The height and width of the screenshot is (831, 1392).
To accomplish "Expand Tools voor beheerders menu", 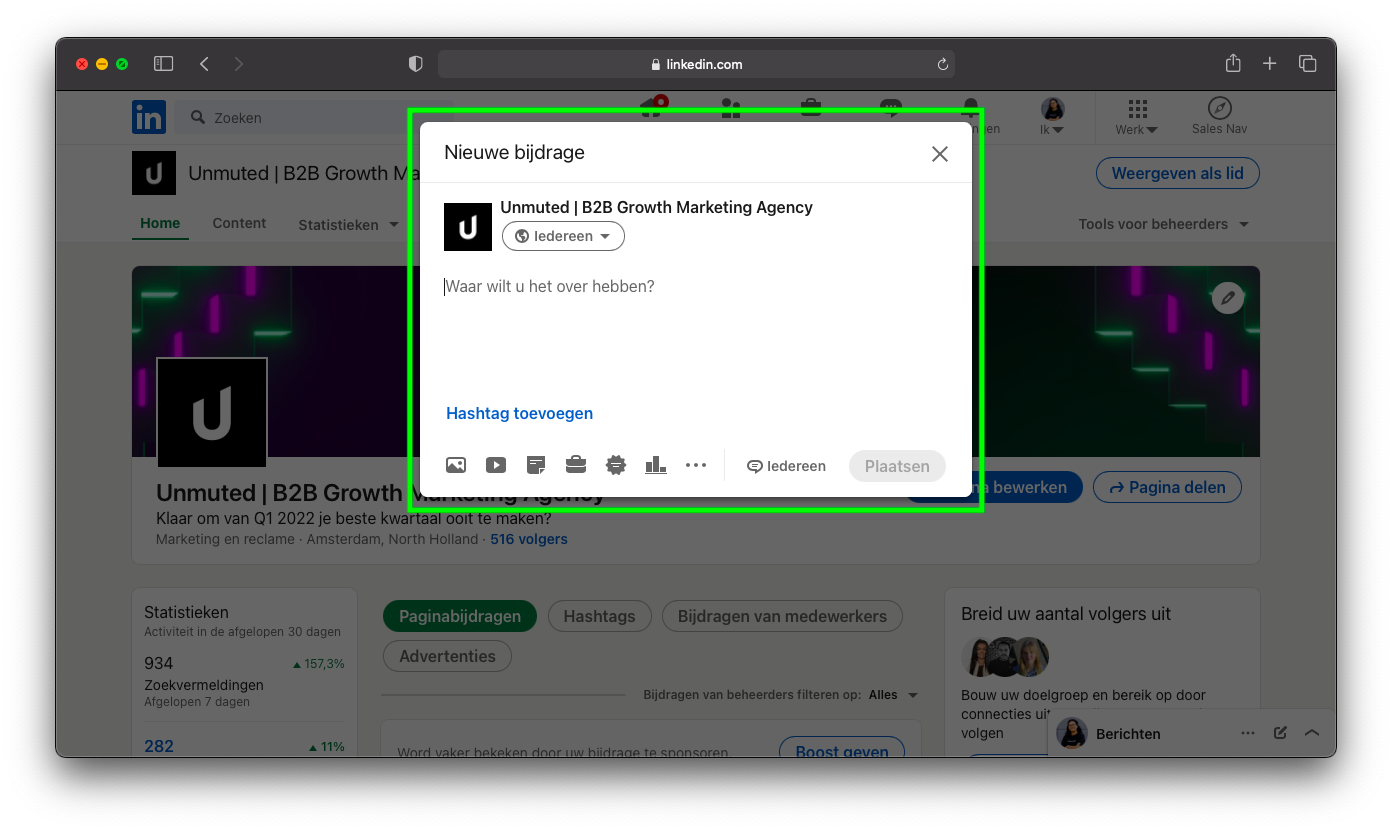I will (x=1164, y=224).
